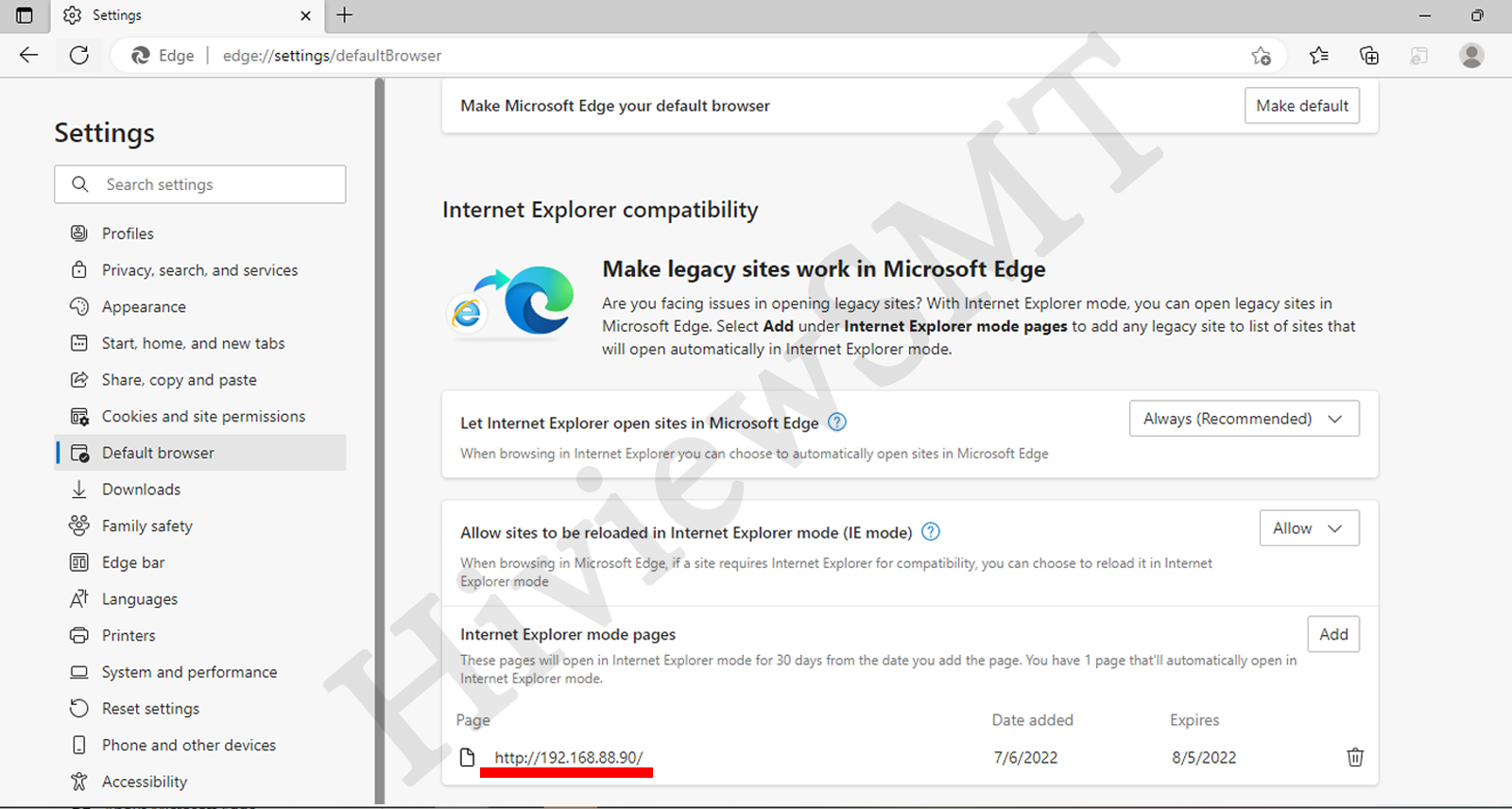Expand the Allow dropdown for IE mode
The image size is (1512, 809).
tap(1309, 528)
